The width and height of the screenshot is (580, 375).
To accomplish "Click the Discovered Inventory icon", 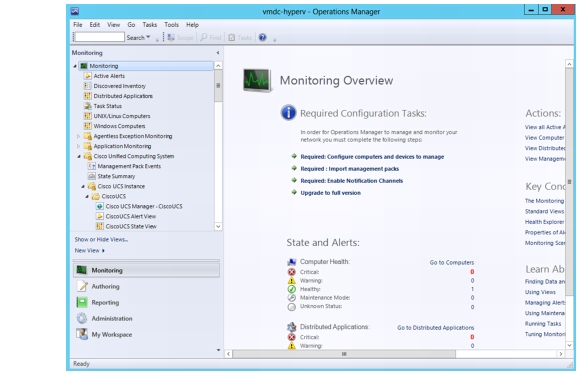I will [x=88, y=86].
